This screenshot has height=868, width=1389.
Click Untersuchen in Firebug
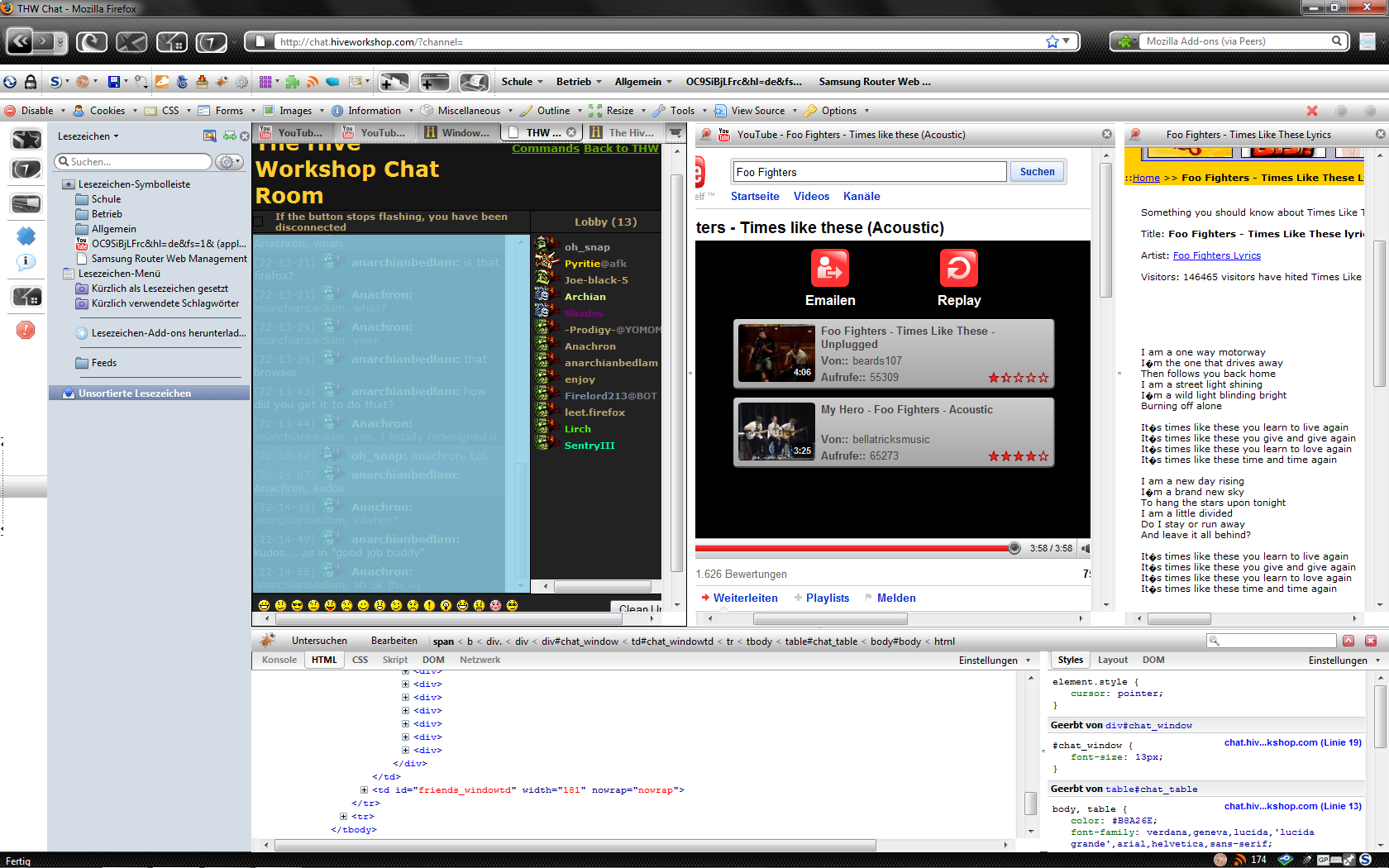click(319, 641)
